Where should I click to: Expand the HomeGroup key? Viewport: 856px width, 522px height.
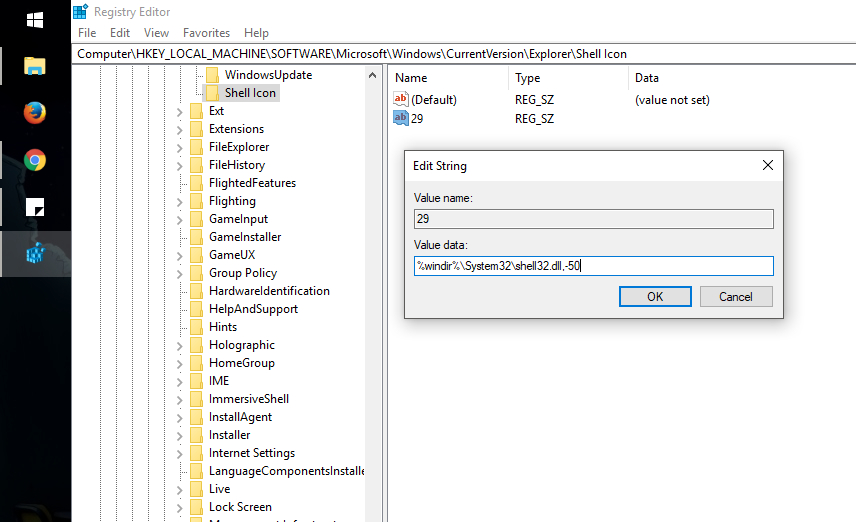click(x=180, y=364)
